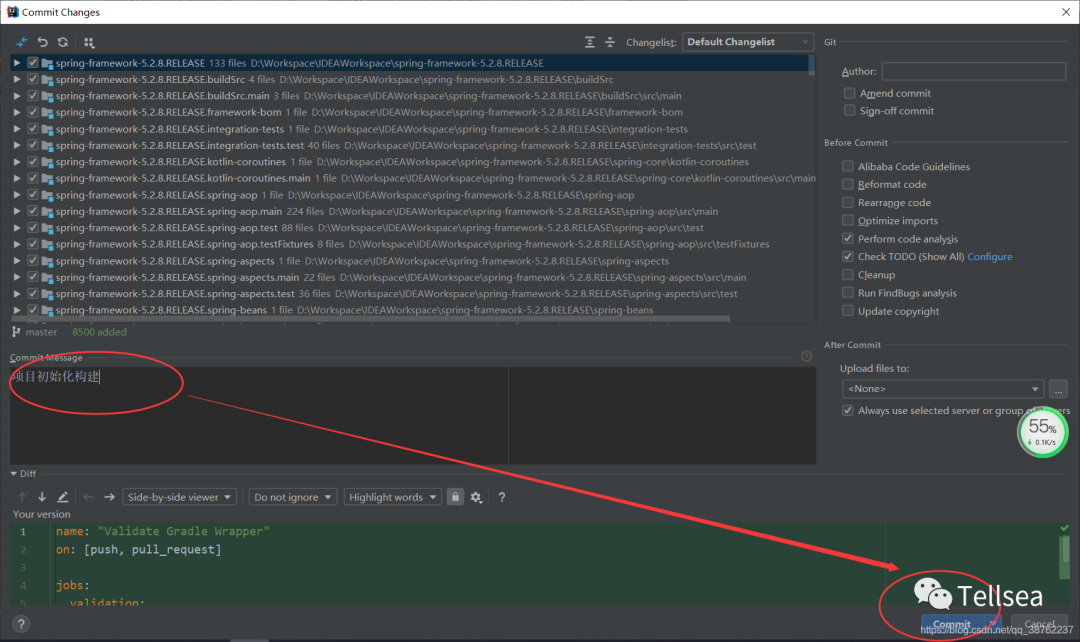
Task: Click the Collapse All icon
Action: click(x=610, y=42)
